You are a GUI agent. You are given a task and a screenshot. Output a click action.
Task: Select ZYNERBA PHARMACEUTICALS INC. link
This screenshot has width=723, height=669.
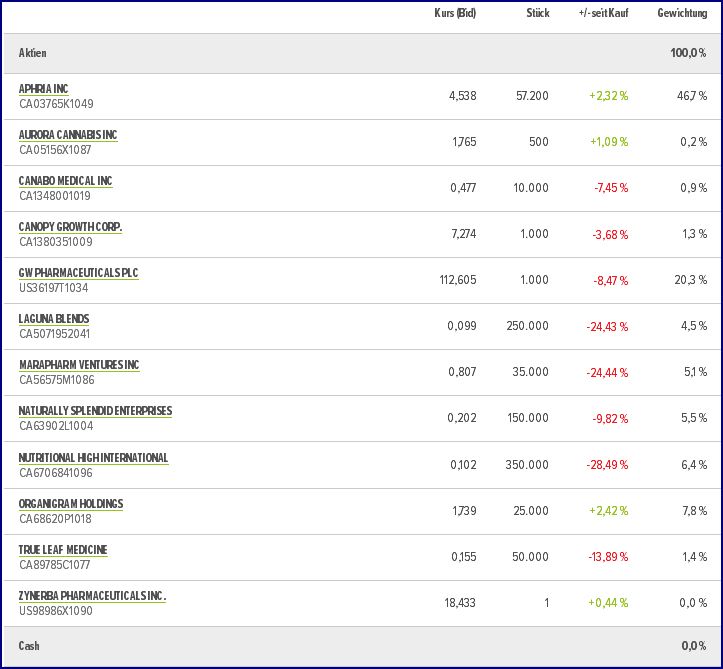point(92,596)
